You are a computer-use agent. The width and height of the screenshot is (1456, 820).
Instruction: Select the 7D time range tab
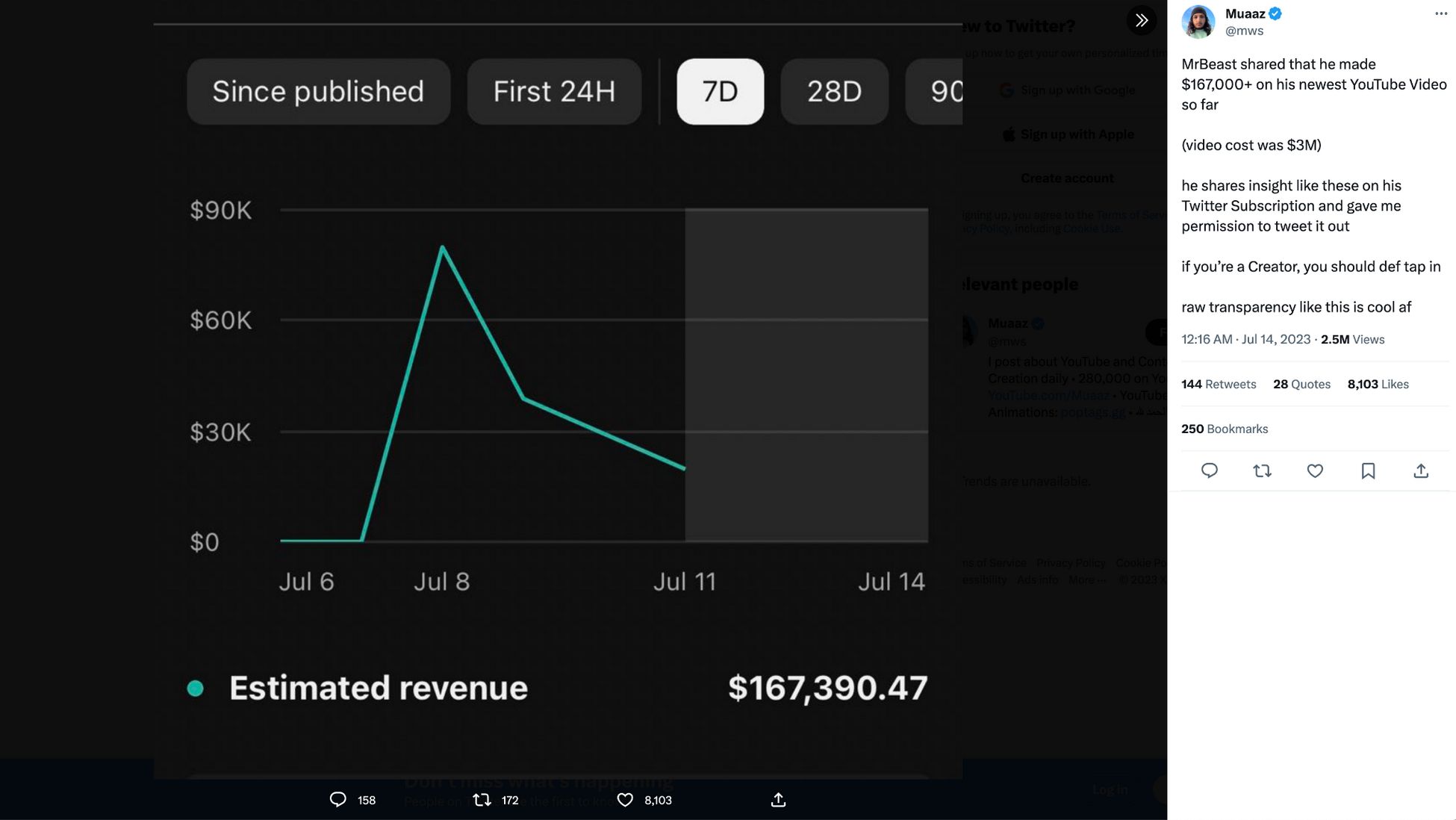[x=721, y=92]
